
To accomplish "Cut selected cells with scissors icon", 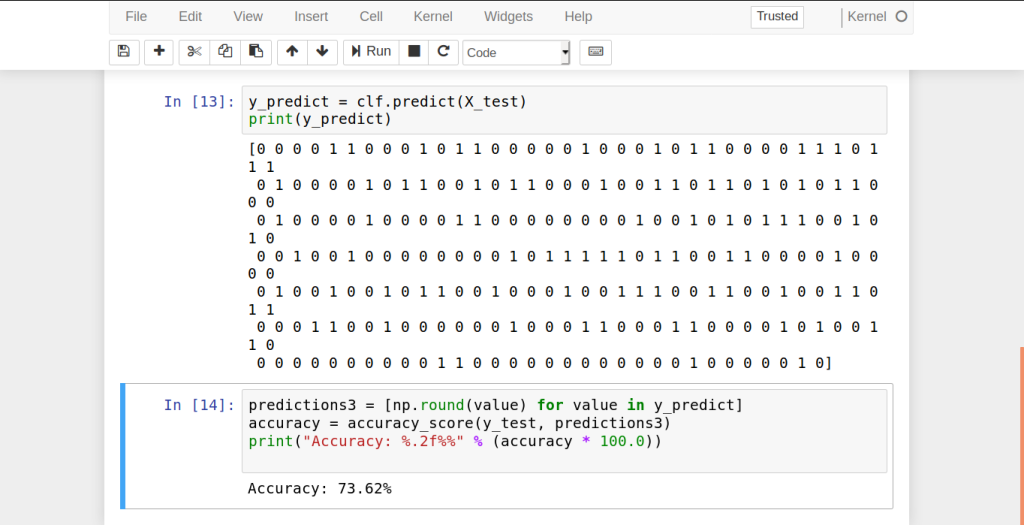I will click(194, 52).
